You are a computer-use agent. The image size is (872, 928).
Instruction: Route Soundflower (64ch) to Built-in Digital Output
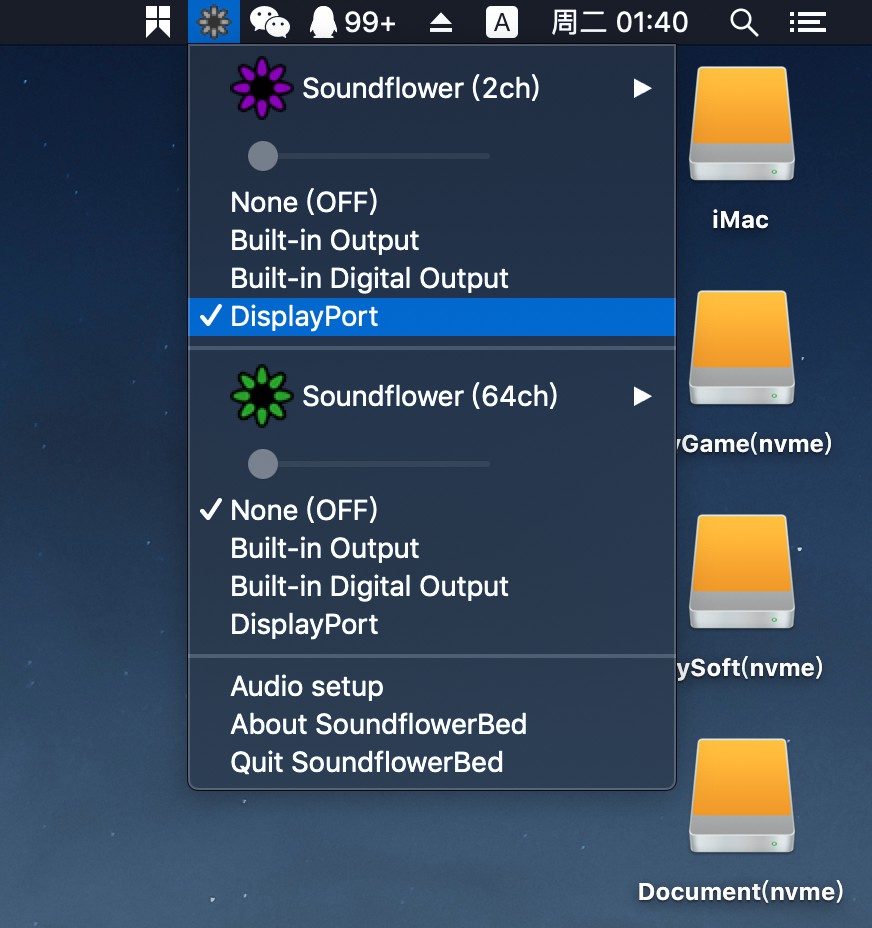pyautogui.click(x=432, y=586)
